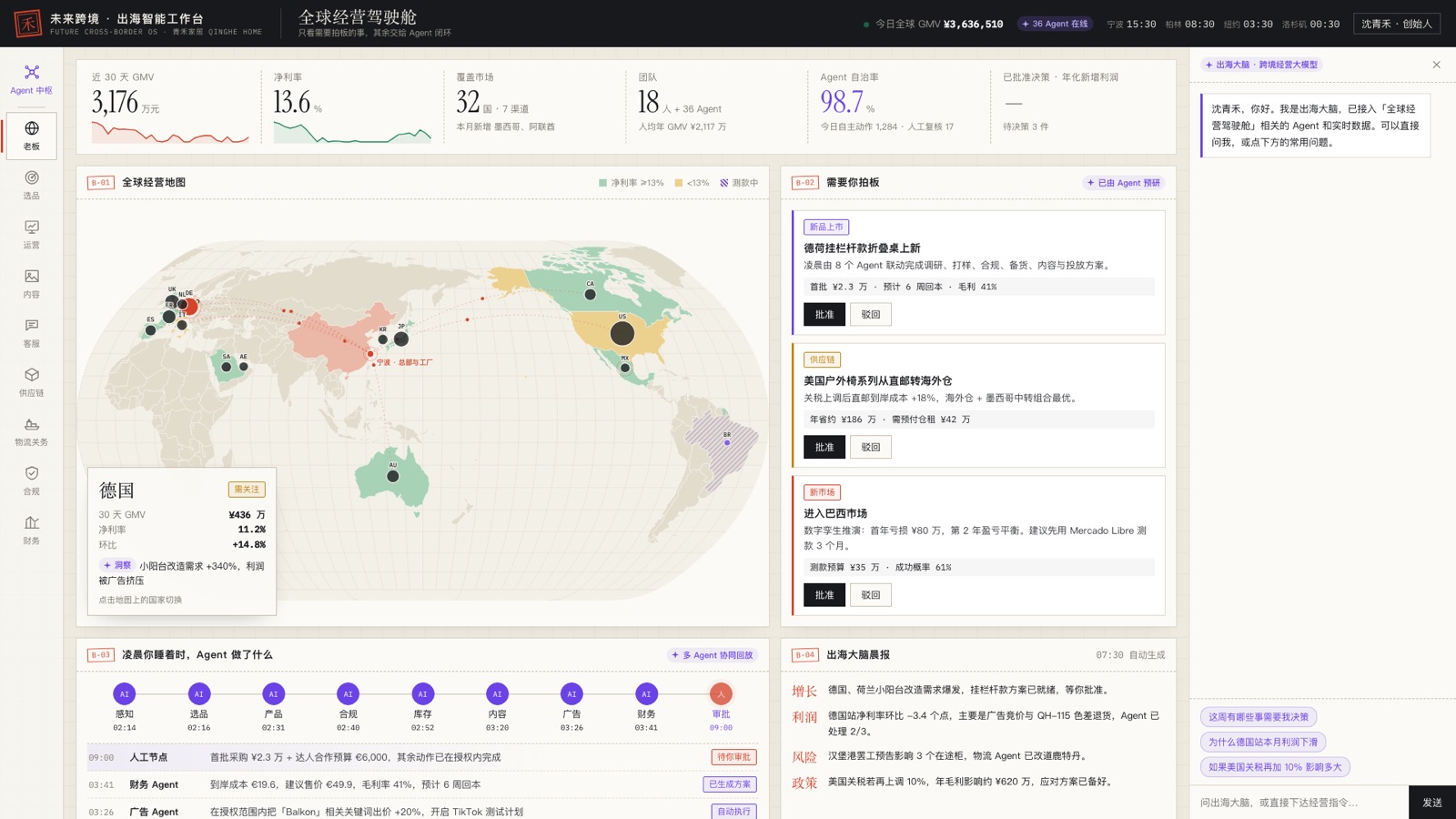Click the yellow <13% legend swatch
The width and height of the screenshot is (1456, 819).
coord(679,183)
